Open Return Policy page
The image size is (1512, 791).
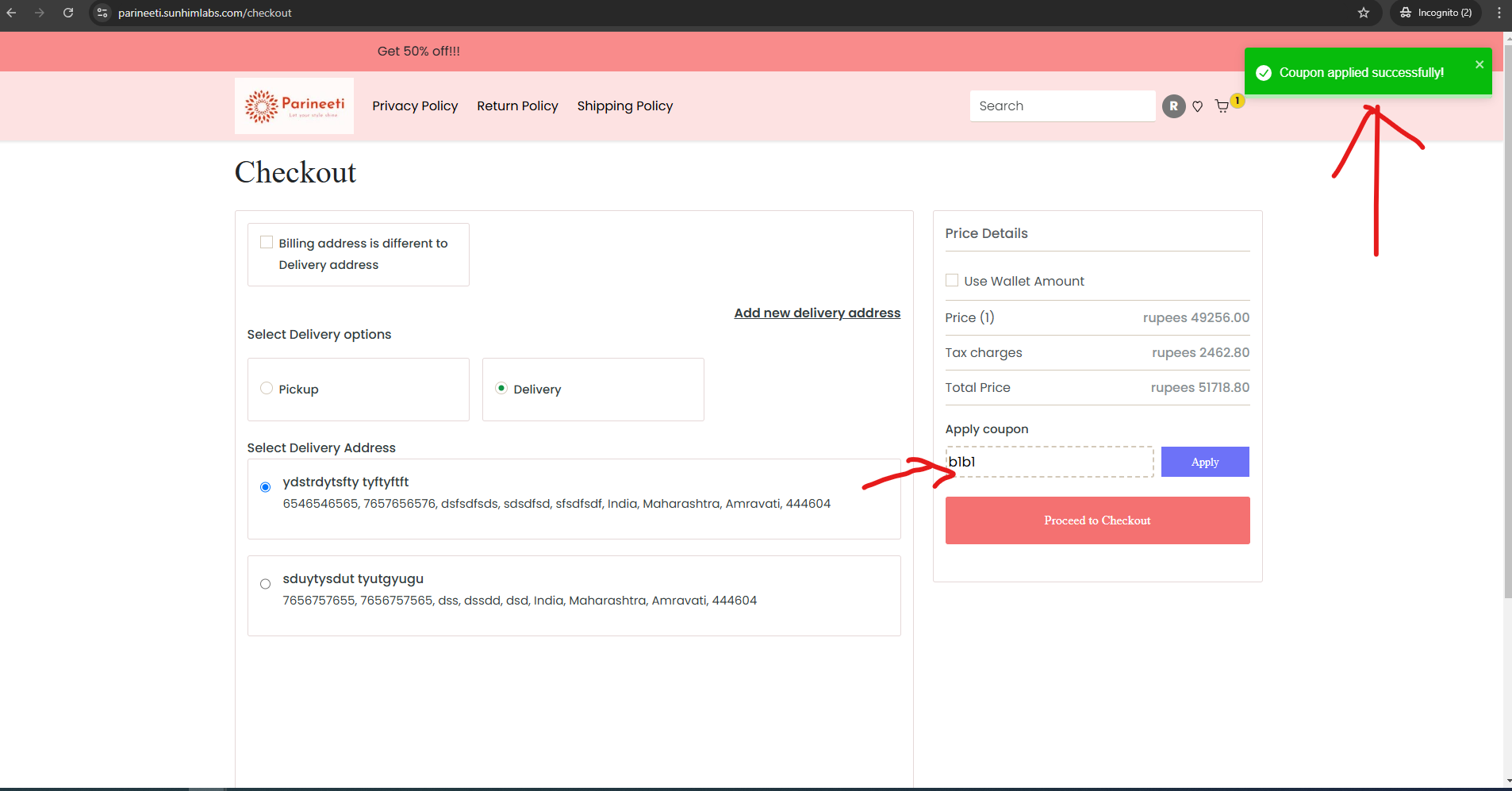point(517,106)
